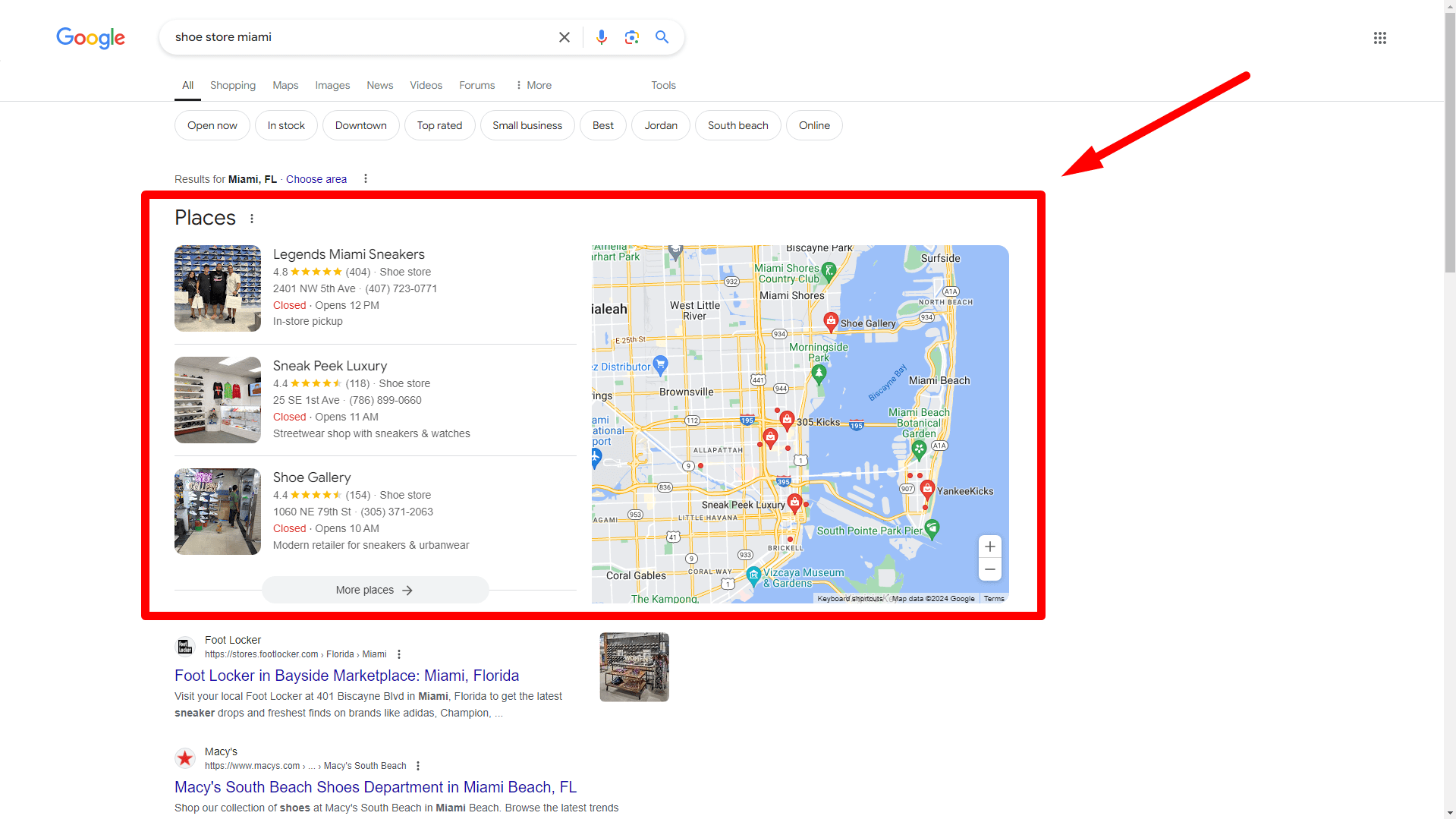Image resolution: width=1456 pixels, height=819 pixels.
Task: Click the More places button
Action: [375, 590]
